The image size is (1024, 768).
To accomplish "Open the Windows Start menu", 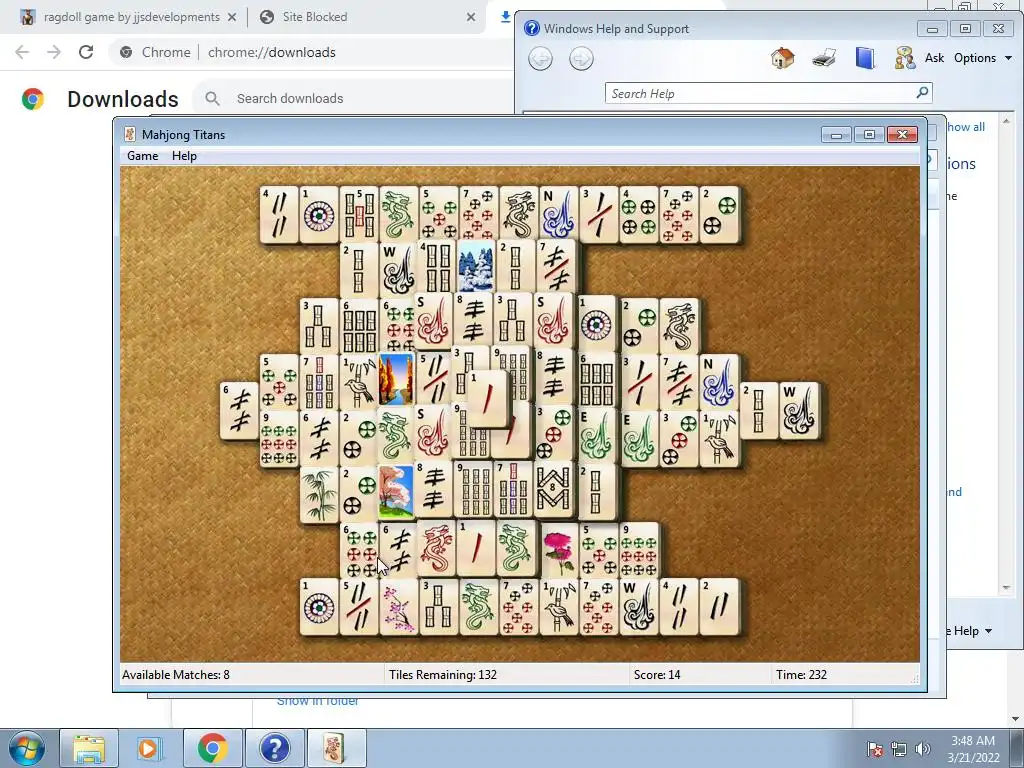I will tap(26, 748).
